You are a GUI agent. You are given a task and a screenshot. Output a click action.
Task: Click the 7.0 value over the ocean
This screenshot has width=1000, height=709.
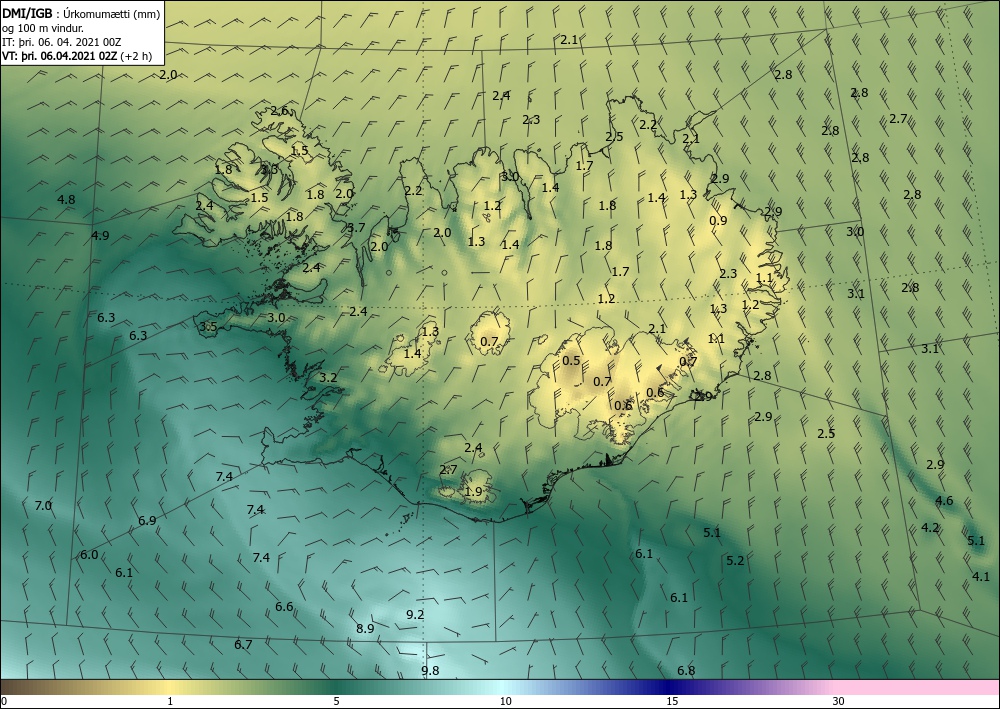[43, 506]
